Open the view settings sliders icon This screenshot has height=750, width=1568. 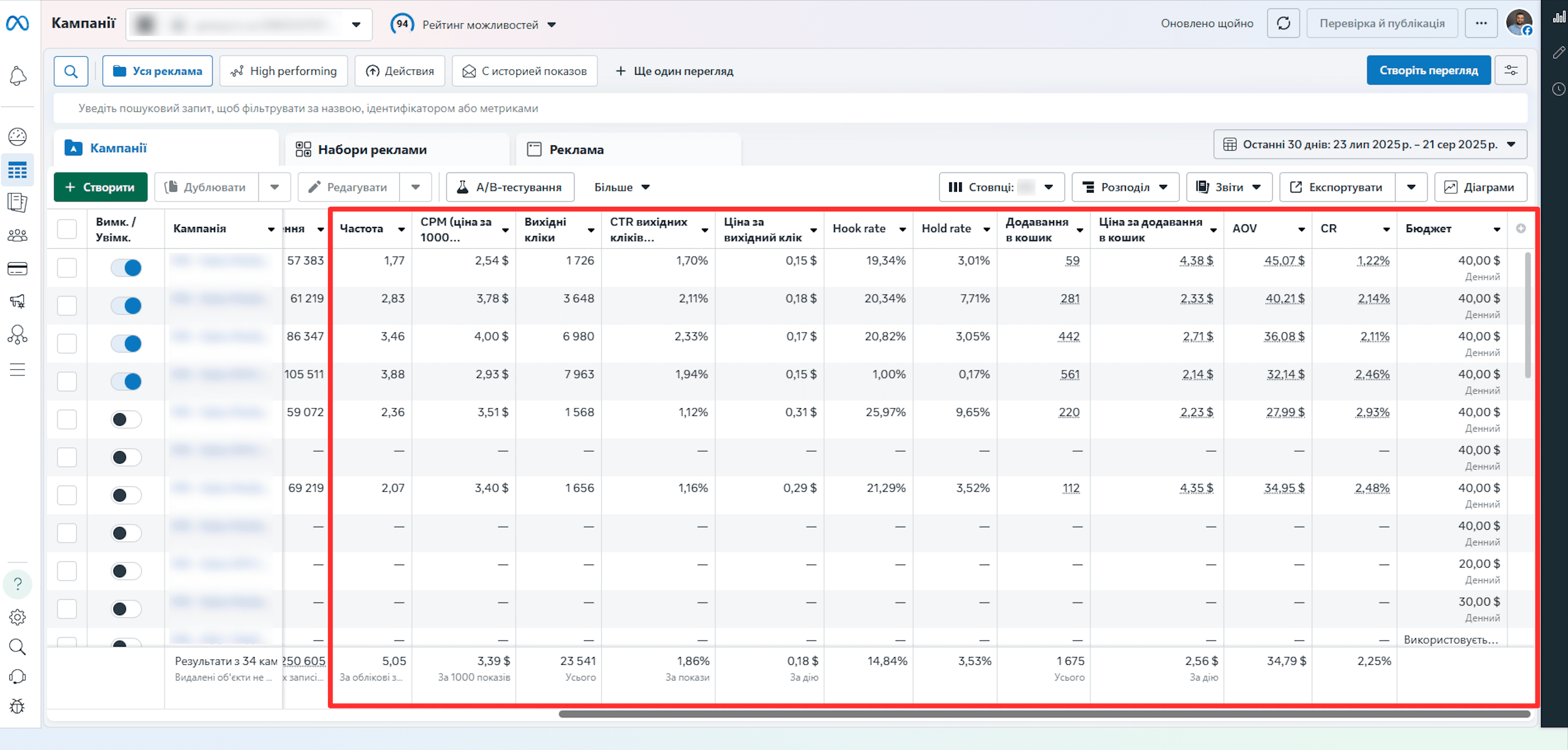coord(1511,71)
